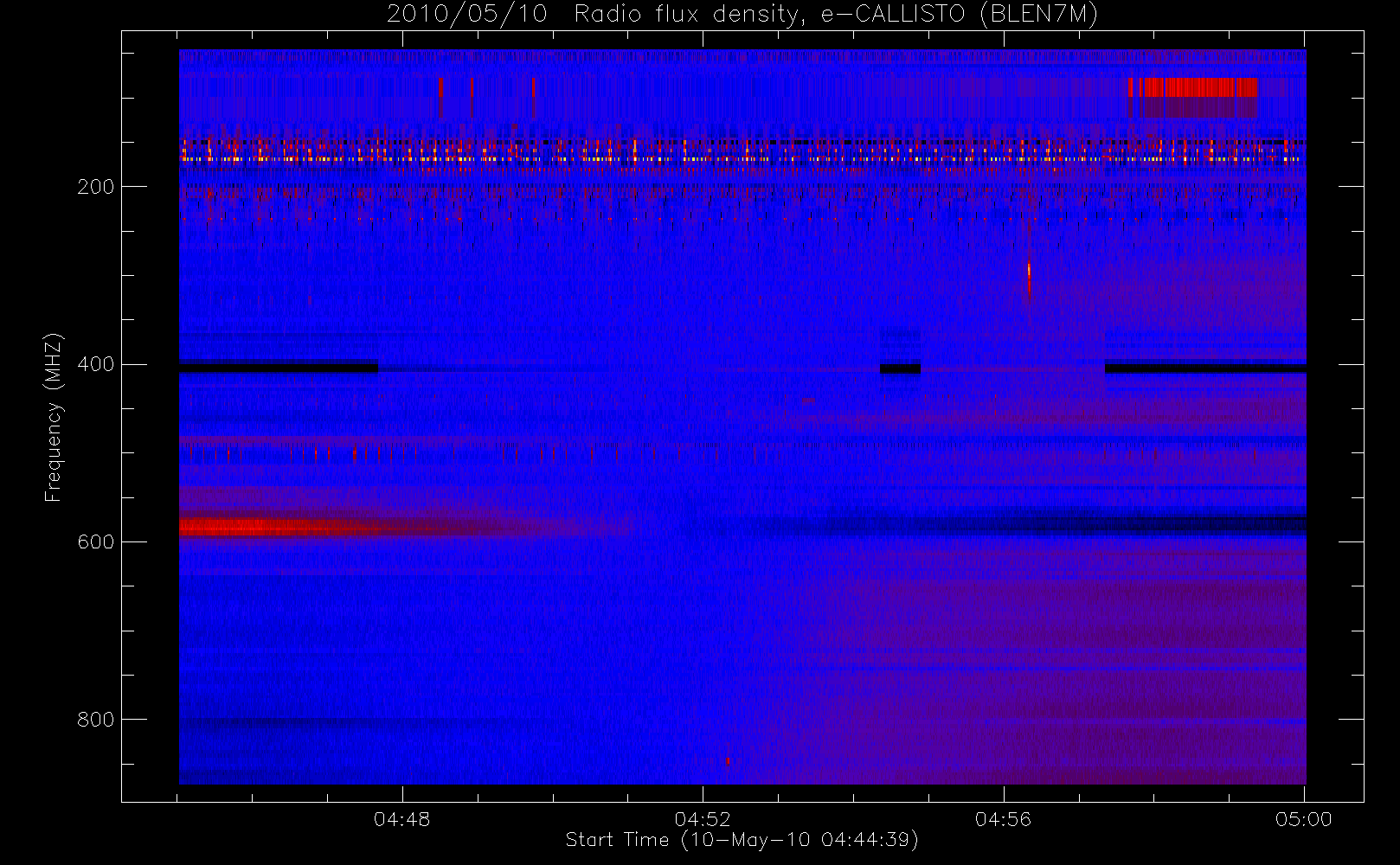Viewport: 1400px width, 865px height.
Task: Click the "Frequency (MHZ)" y-axis label
Action: (54, 417)
